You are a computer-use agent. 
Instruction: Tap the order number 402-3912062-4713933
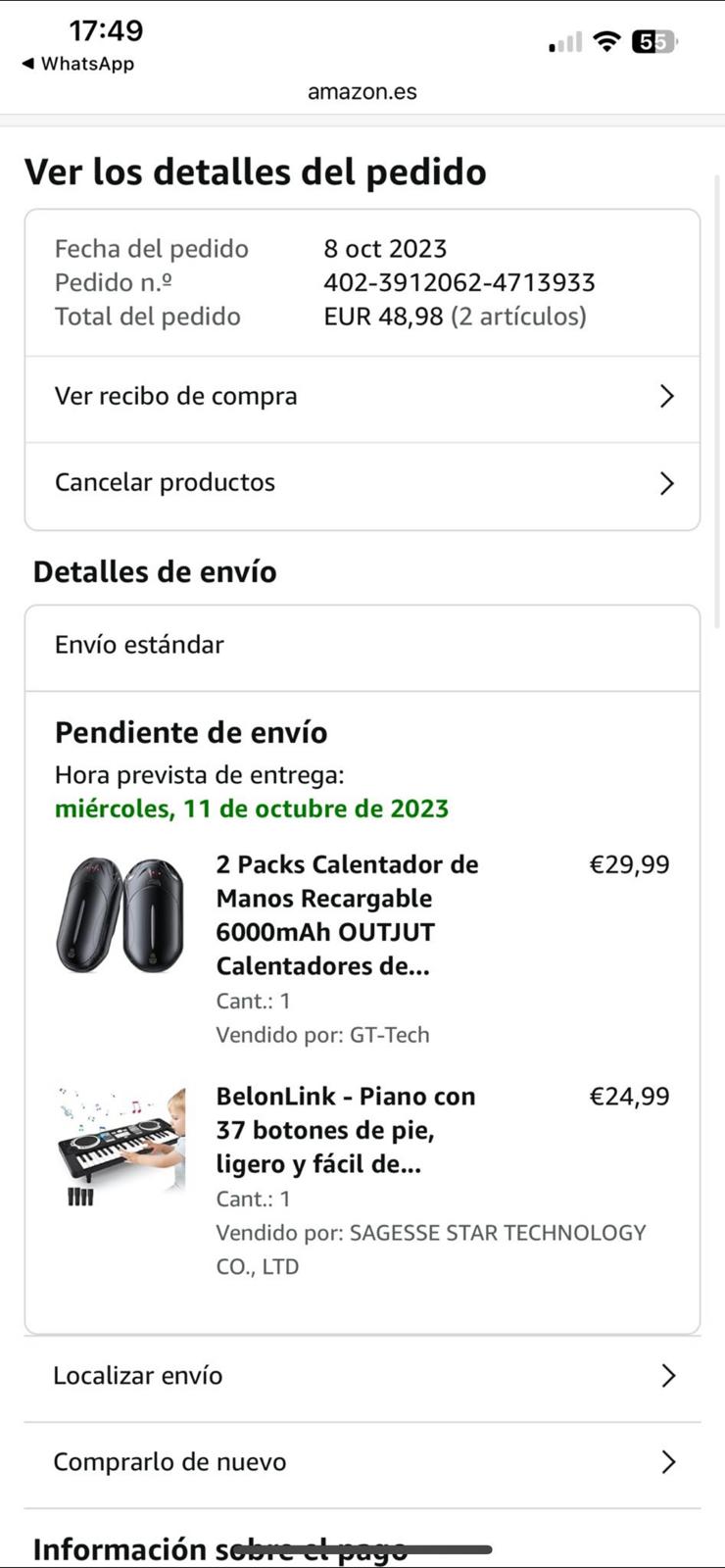[459, 282]
